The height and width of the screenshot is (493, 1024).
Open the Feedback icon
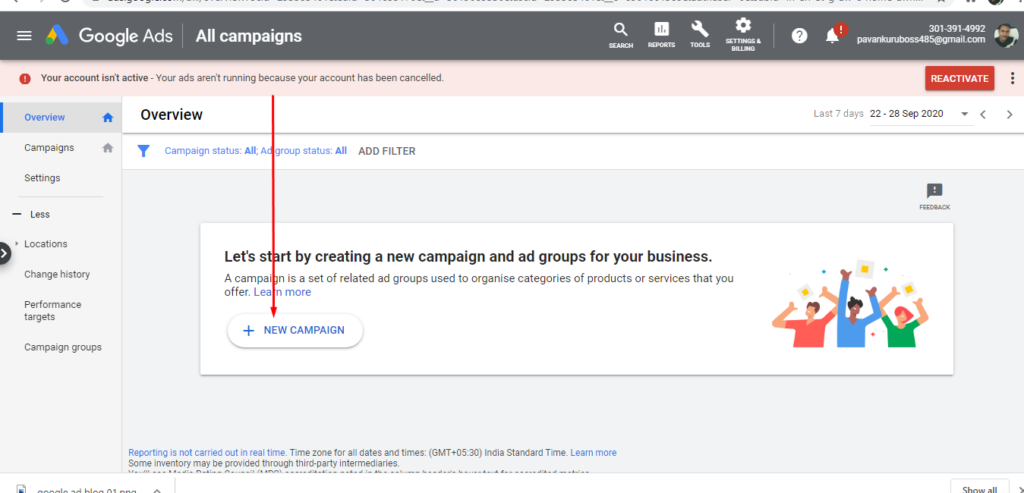click(x=935, y=197)
